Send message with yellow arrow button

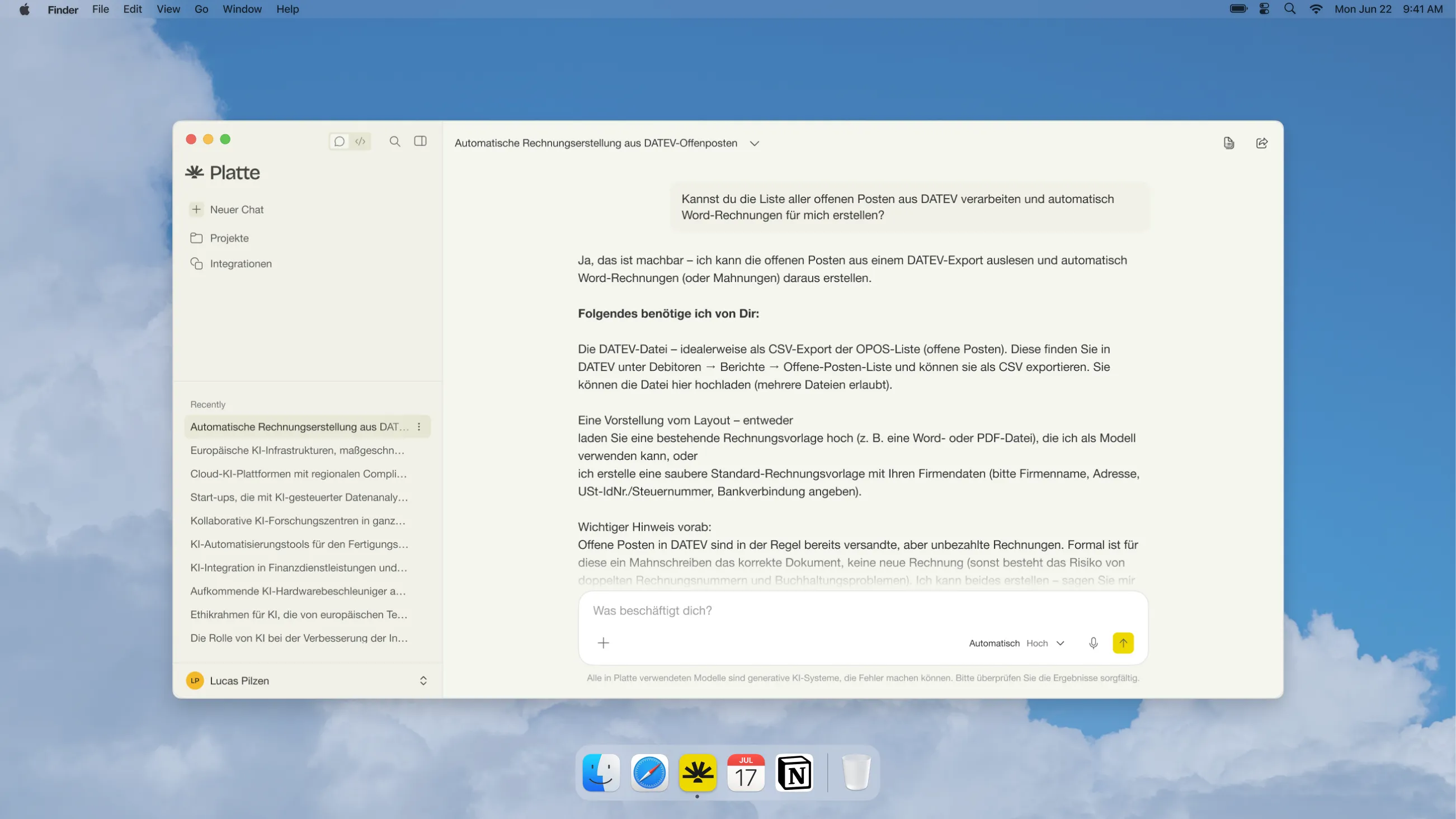(x=1123, y=643)
